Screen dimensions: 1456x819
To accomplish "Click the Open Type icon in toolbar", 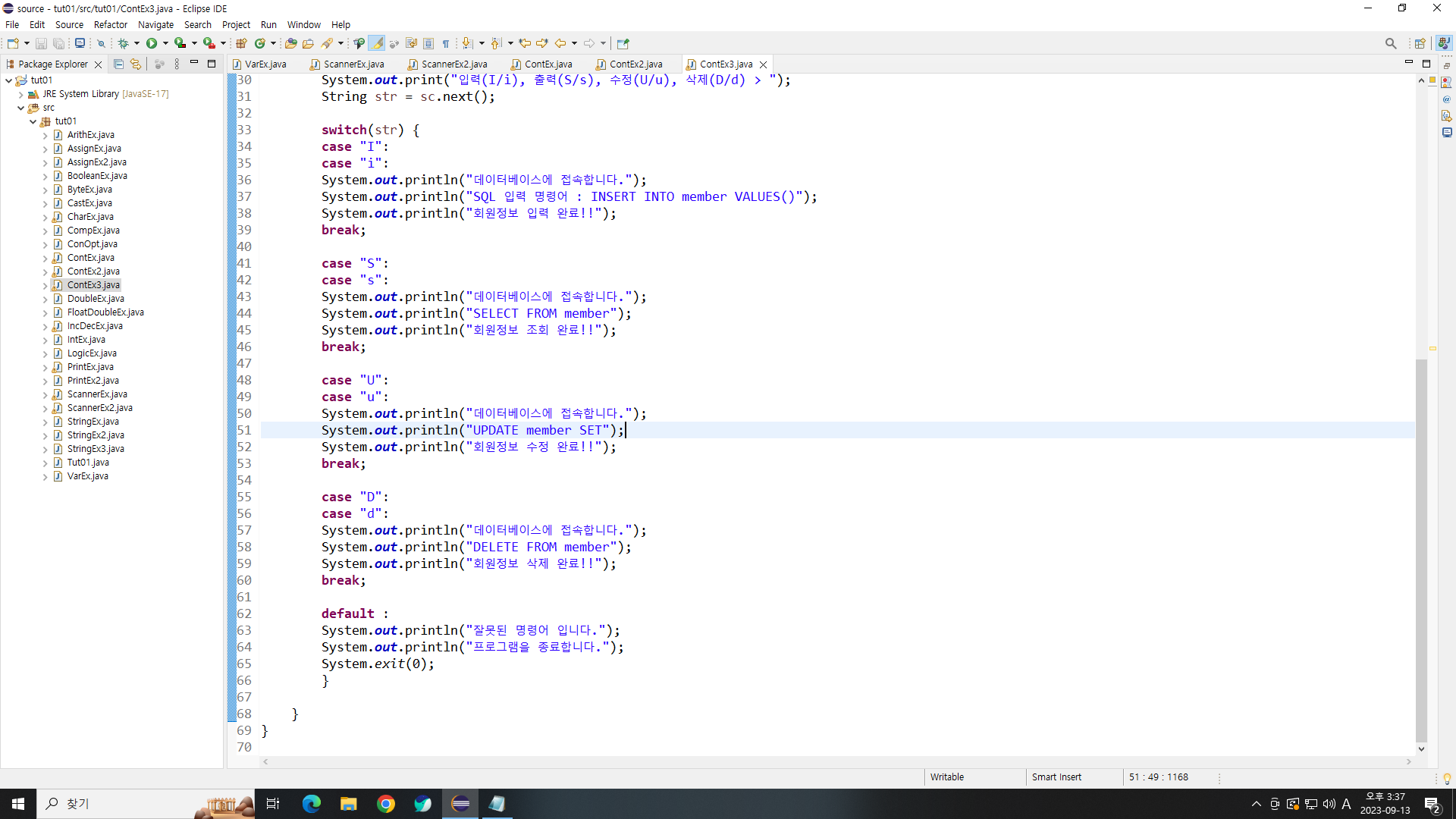I will [x=290, y=43].
